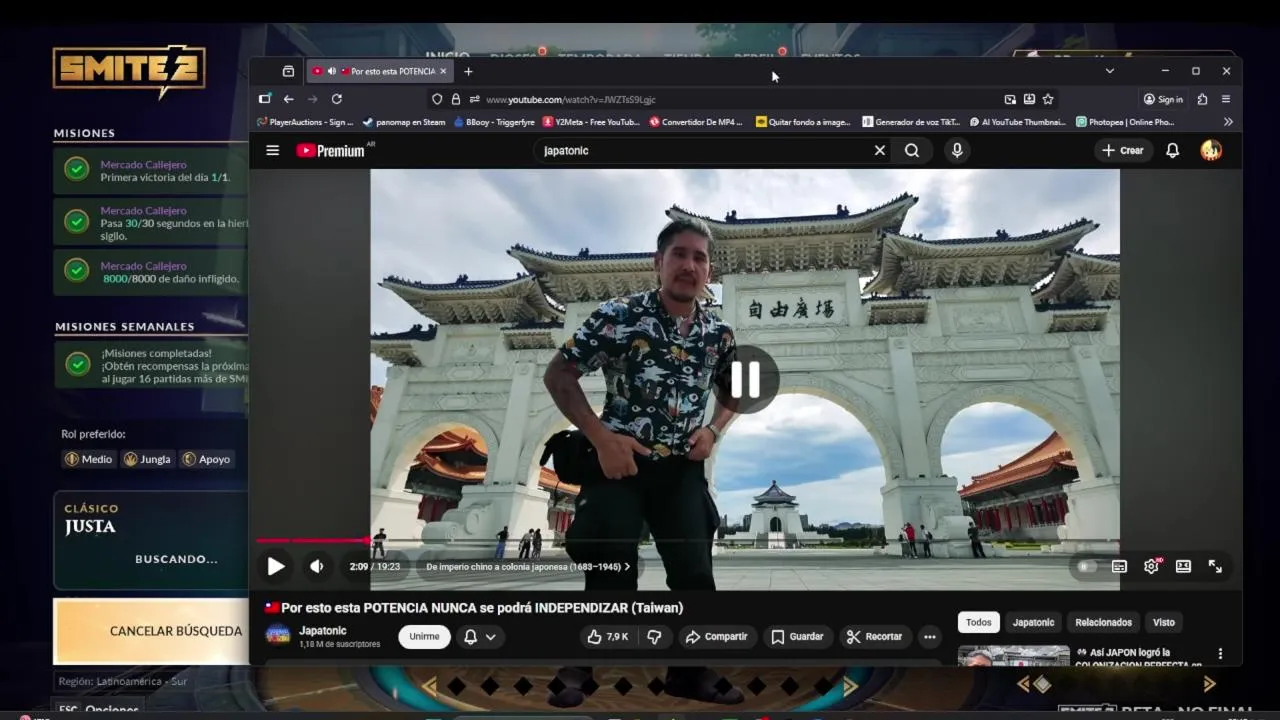Open more actions ellipsis under video
The image size is (1280, 720).
click(x=929, y=637)
